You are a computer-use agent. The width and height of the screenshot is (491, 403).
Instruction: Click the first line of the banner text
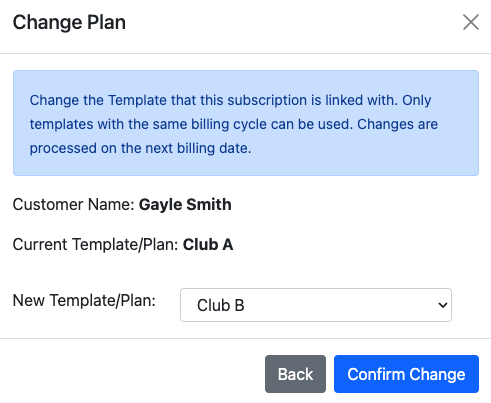click(x=230, y=100)
